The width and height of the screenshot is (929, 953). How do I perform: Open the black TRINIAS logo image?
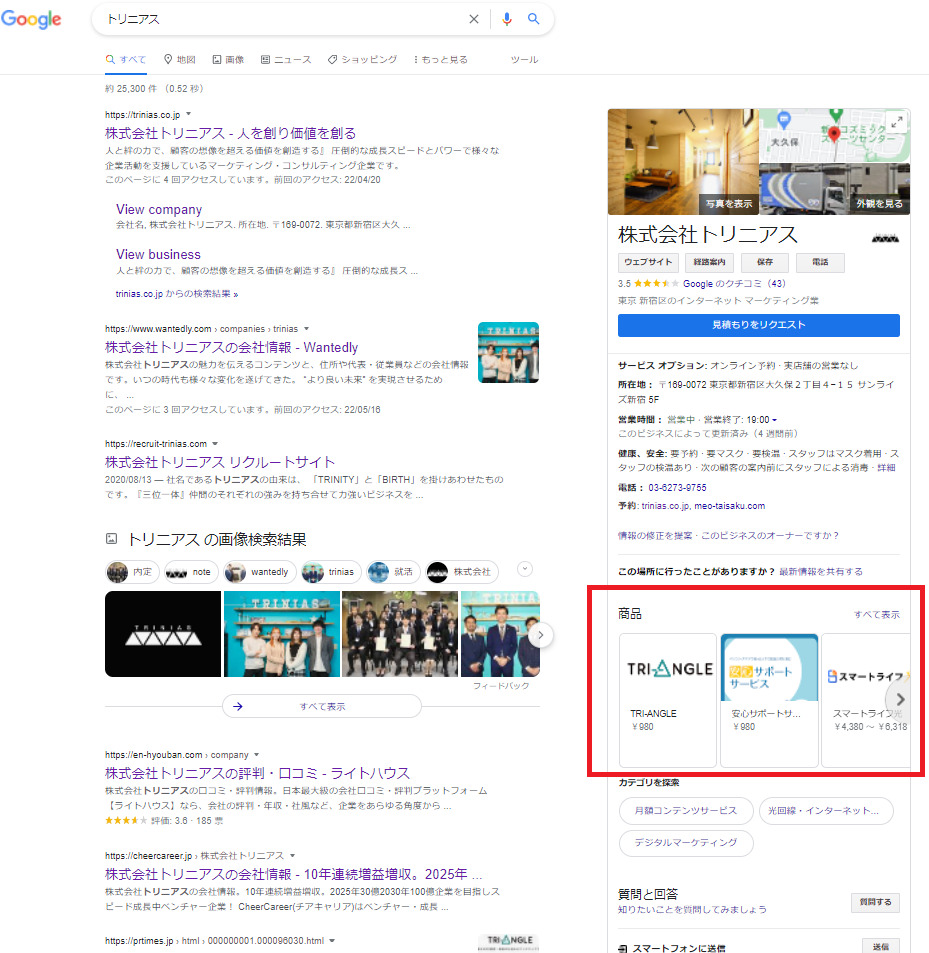point(163,634)
